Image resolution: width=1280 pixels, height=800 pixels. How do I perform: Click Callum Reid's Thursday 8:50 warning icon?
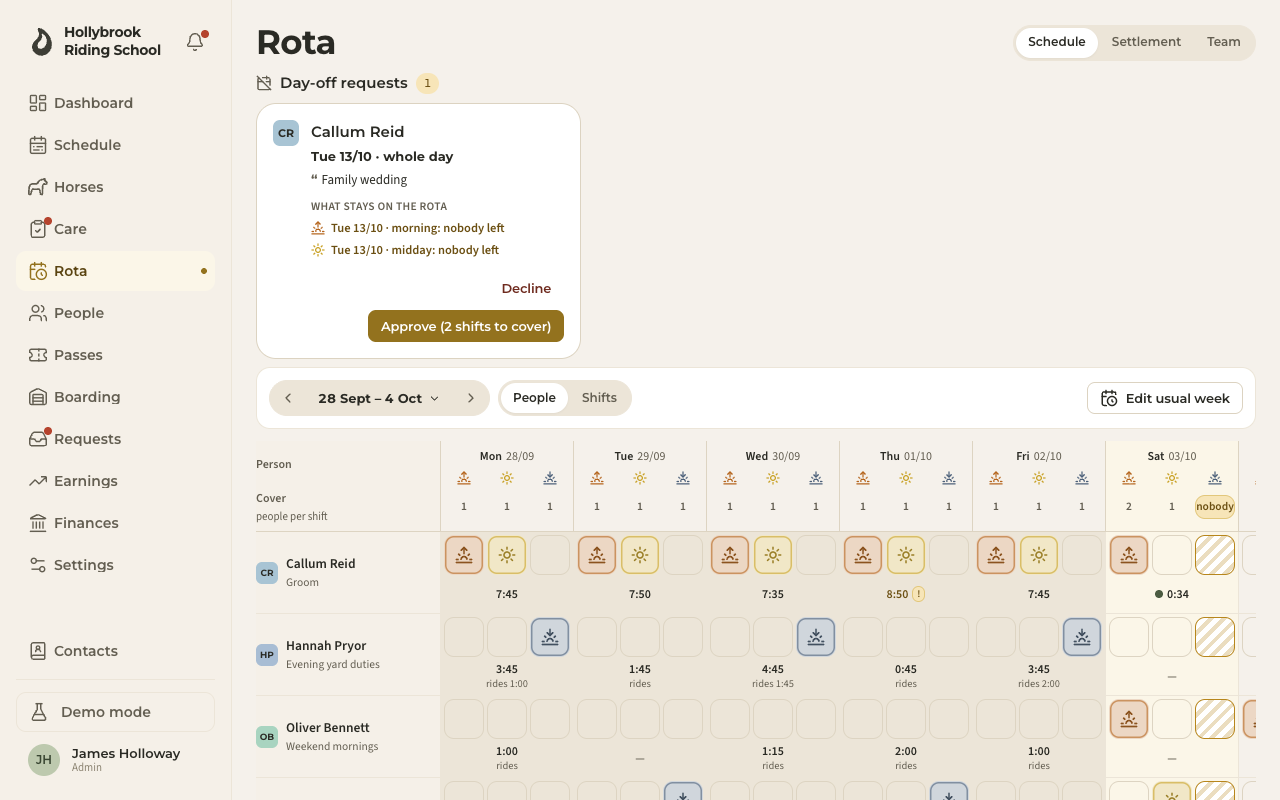[x=918, y=594]
